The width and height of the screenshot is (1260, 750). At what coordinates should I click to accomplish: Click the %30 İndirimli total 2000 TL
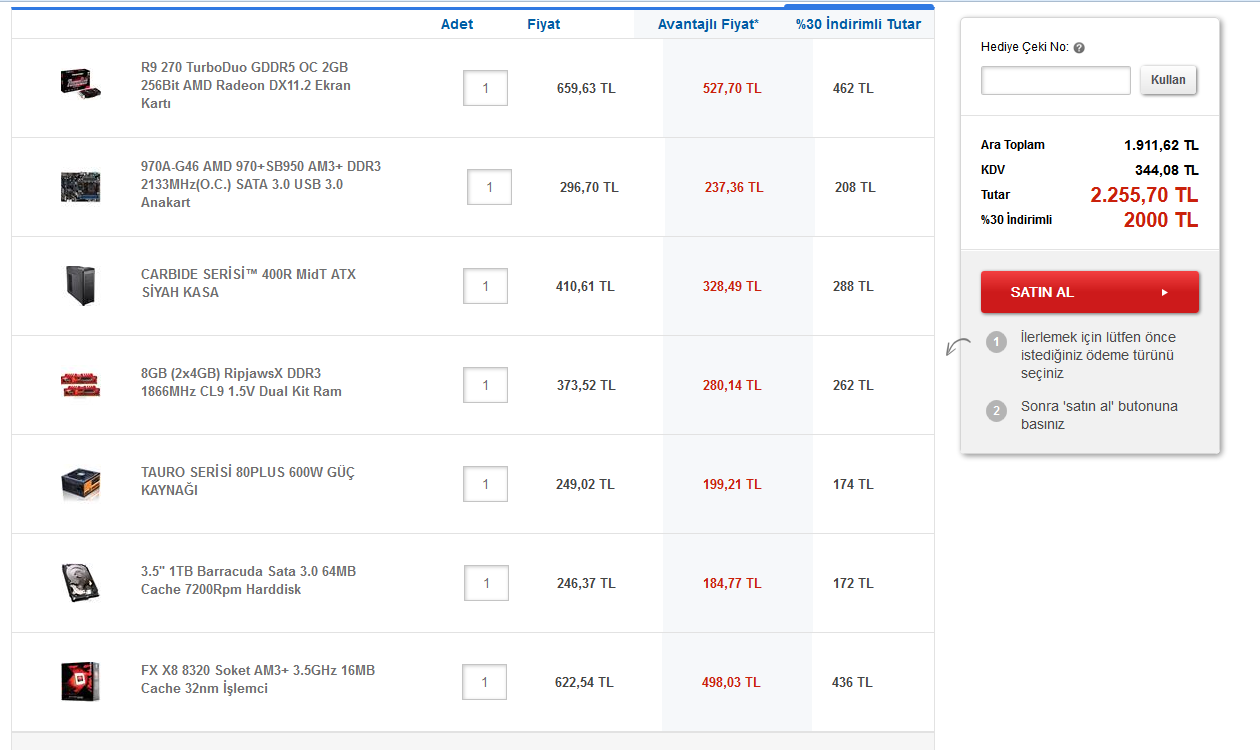click(x=1161, y=220)
